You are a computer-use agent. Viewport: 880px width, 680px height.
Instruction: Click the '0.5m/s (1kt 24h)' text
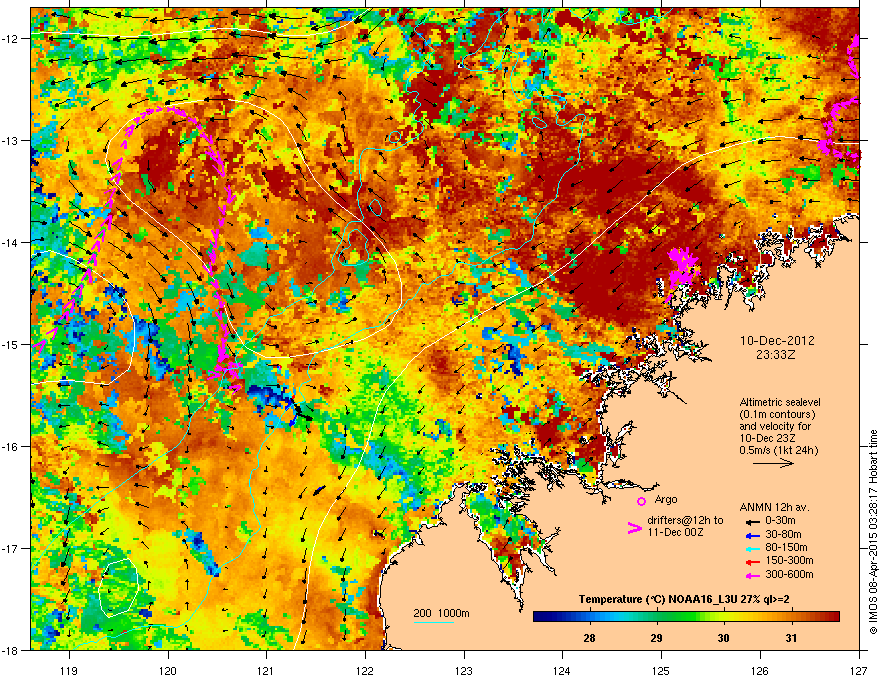pos(778,450)
